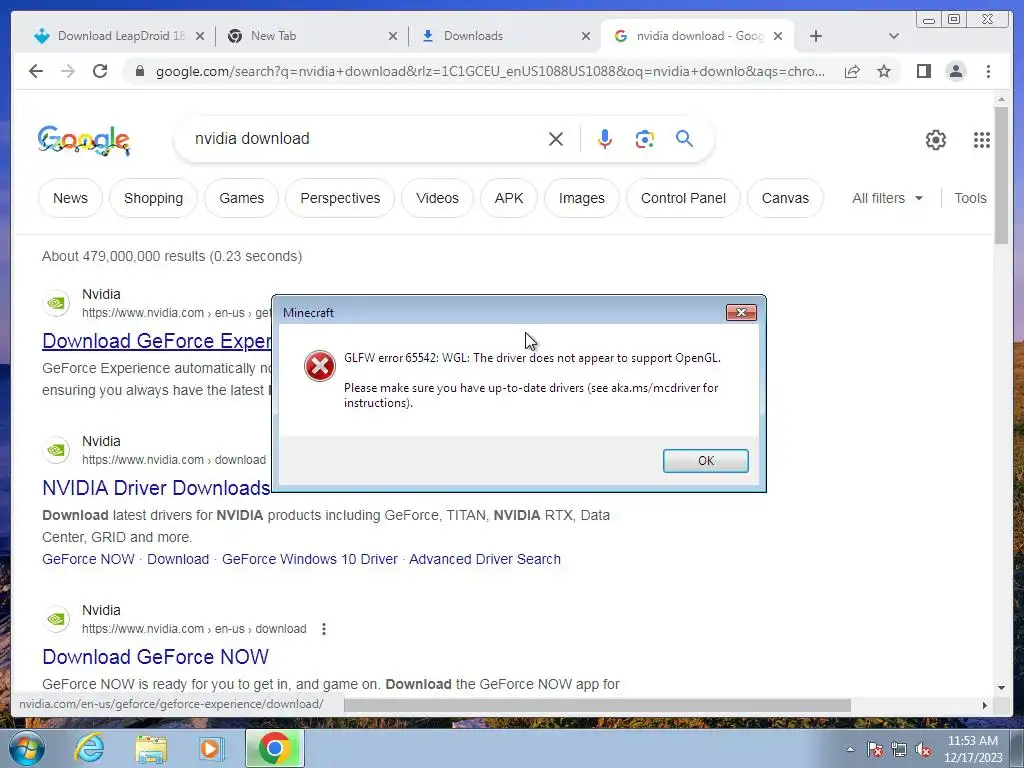The width and height of the screenshot is (1024, 768).
Task: Click the Chrome forward arrow
Action: (68, 71)
